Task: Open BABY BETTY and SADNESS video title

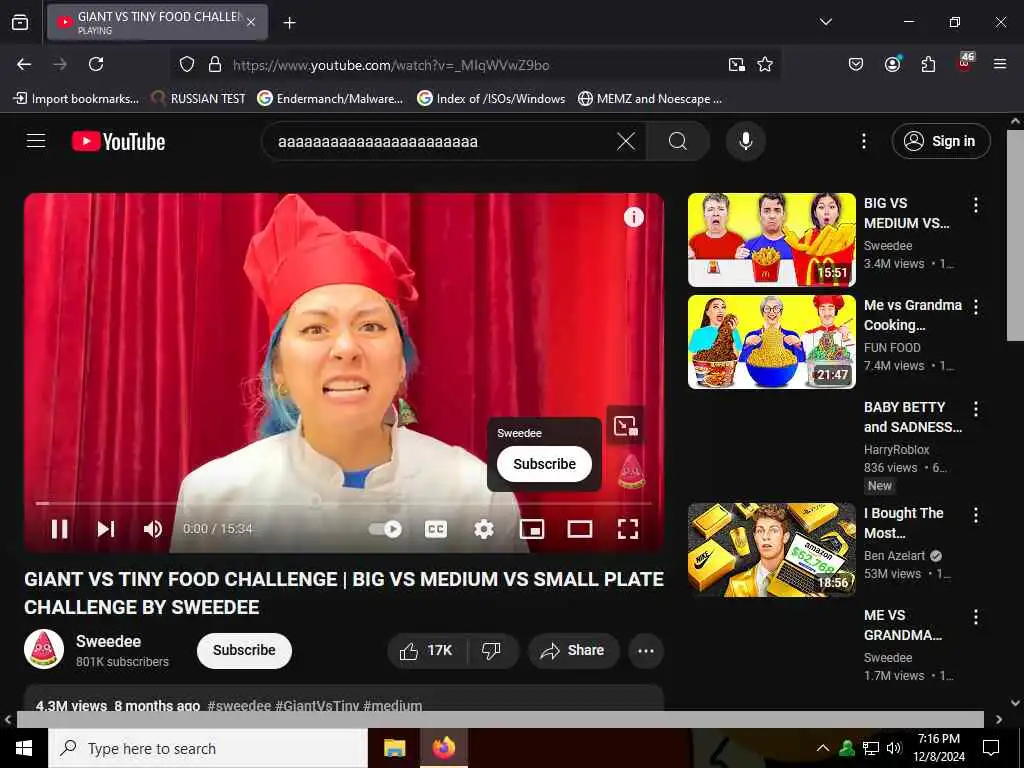Action: [912, 417]
